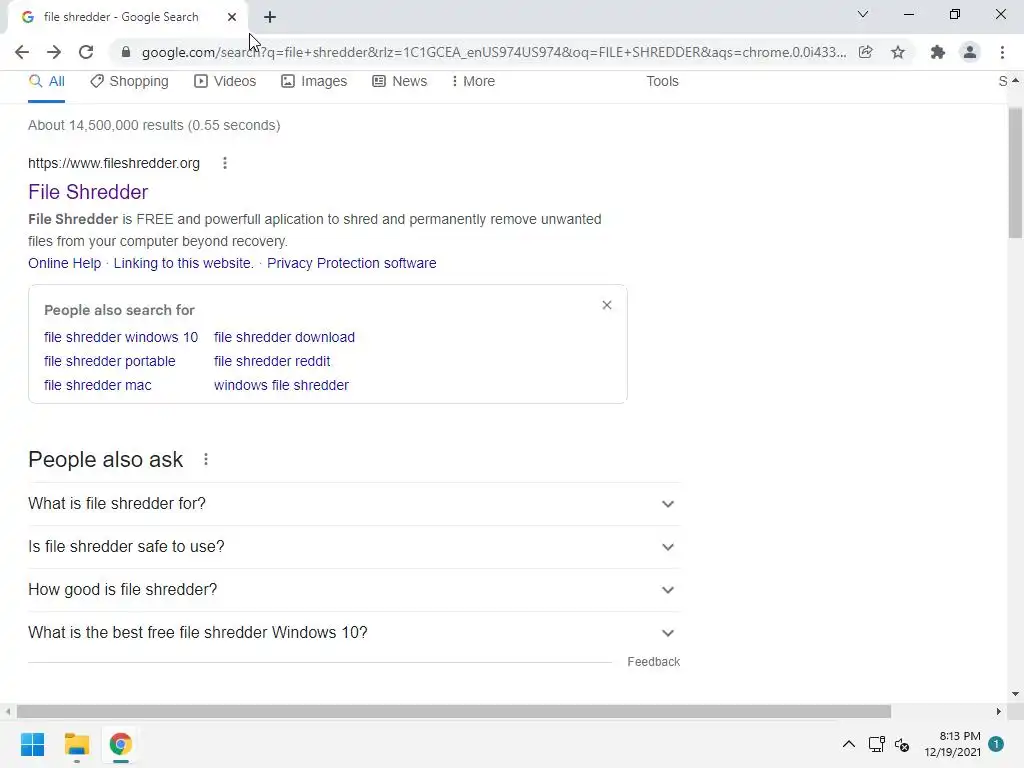Go back to the previous page
The width and height of the screenshot is (1024, 768).
(x=22, y=52)
